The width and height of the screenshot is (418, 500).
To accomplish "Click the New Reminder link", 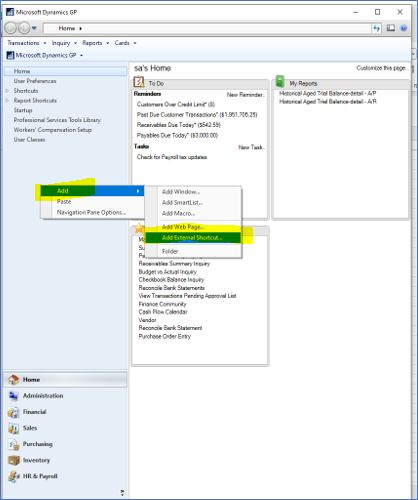I will [x=246, y=95].
